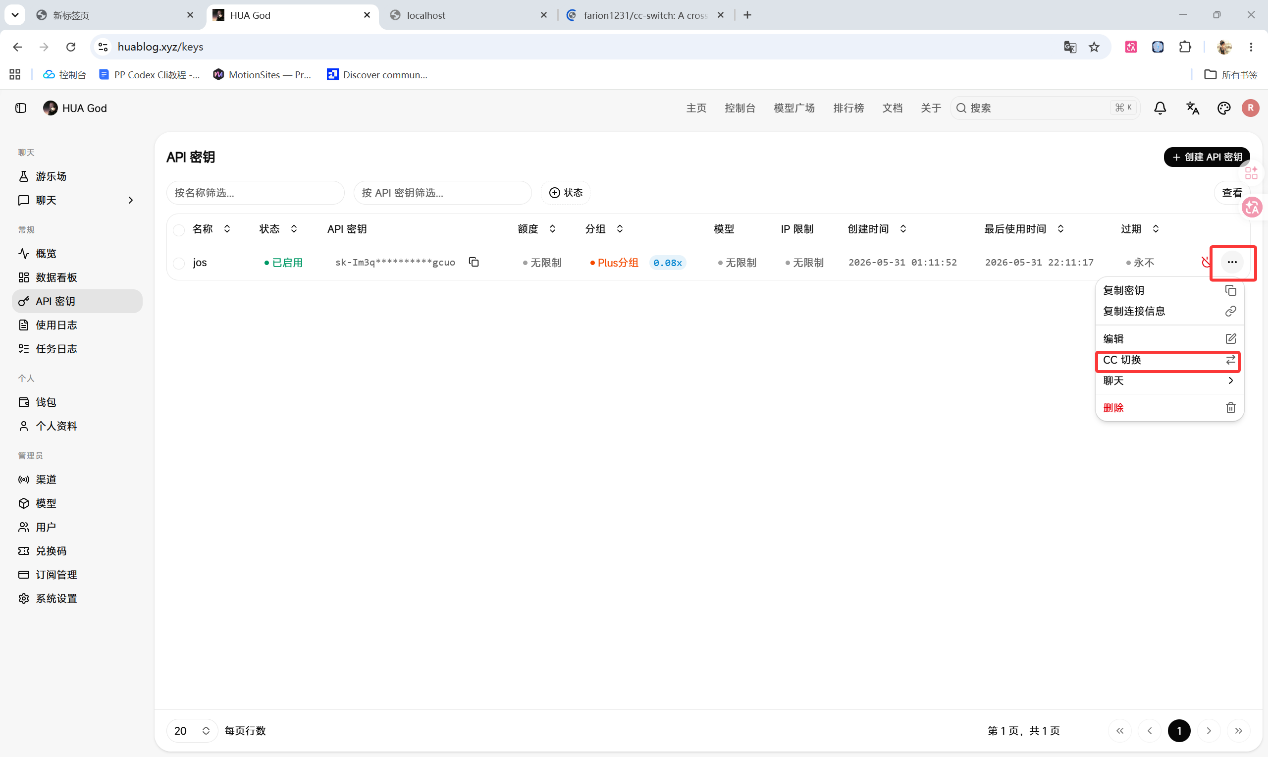
Task: Open task logs in sidebar
Action: tap(77, 349)
